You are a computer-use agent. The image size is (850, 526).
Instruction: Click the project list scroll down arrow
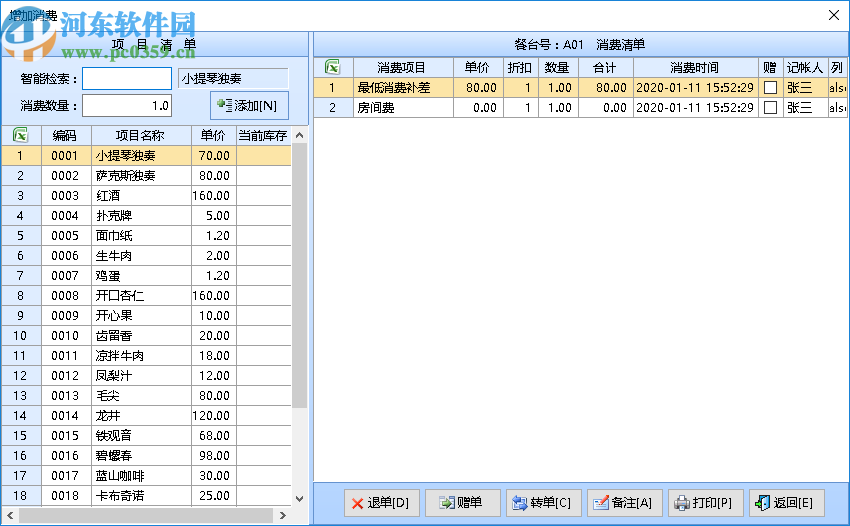pyautogui.click(x=299, y=498)
